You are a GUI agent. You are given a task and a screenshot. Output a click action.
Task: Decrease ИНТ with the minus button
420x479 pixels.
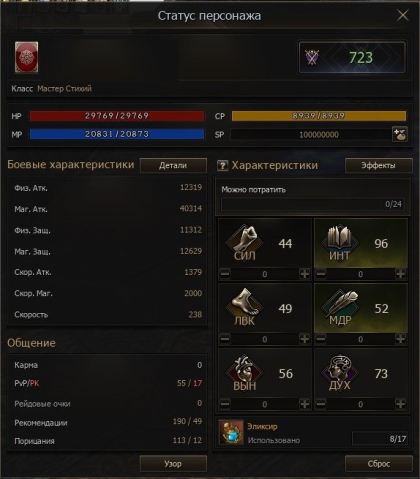tap(321, 274)
